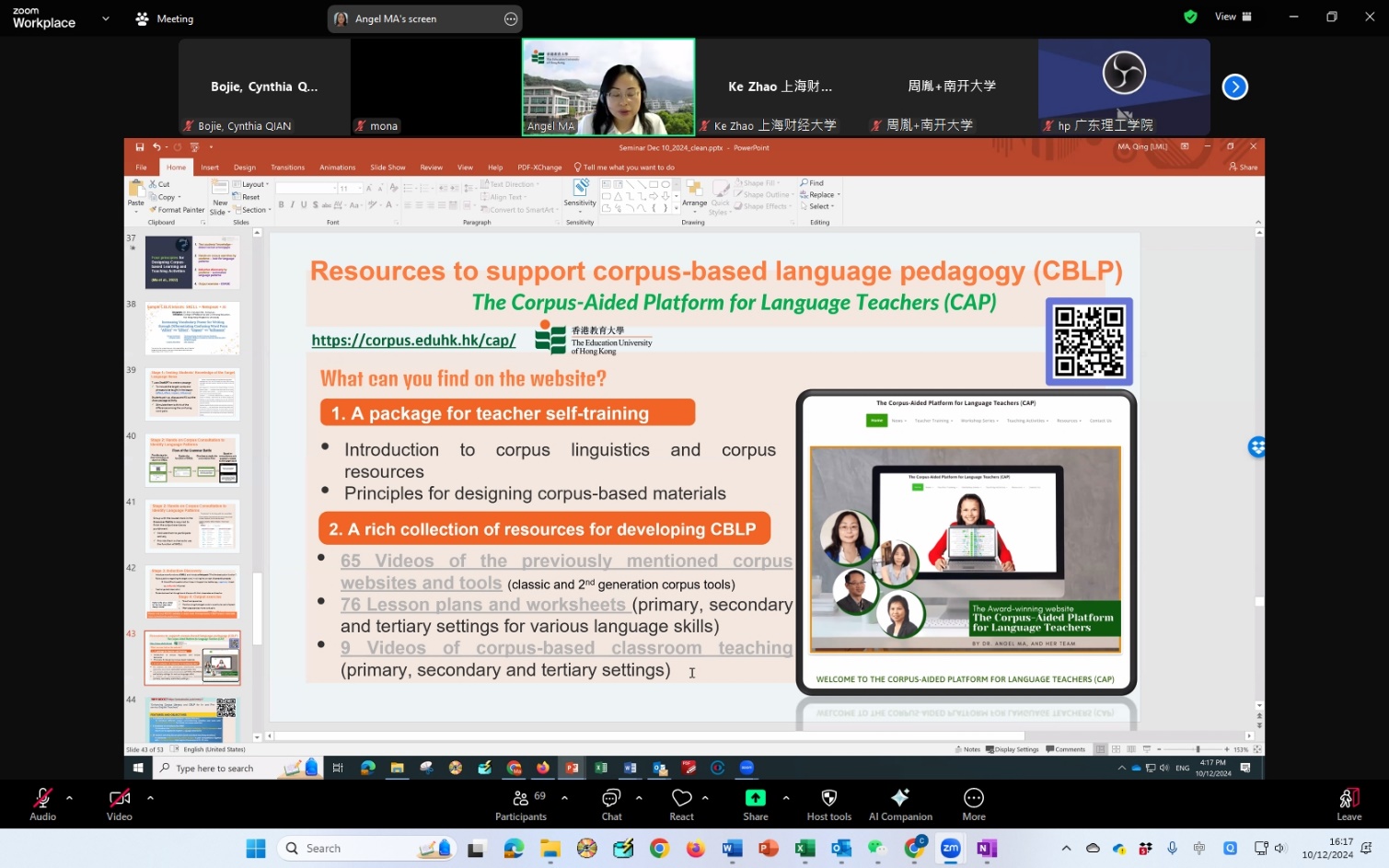Expand chevron next to Participants
The height and width of the screenshot is (868, 1389).
point(564,797)
